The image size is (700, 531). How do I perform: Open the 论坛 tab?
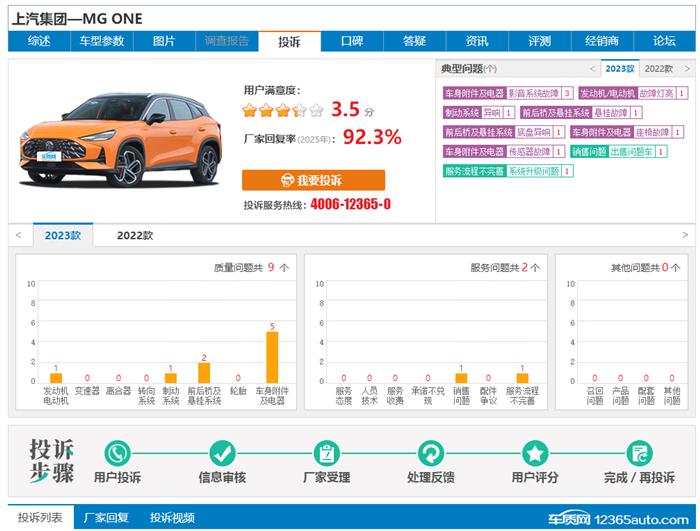coord(664,41)
